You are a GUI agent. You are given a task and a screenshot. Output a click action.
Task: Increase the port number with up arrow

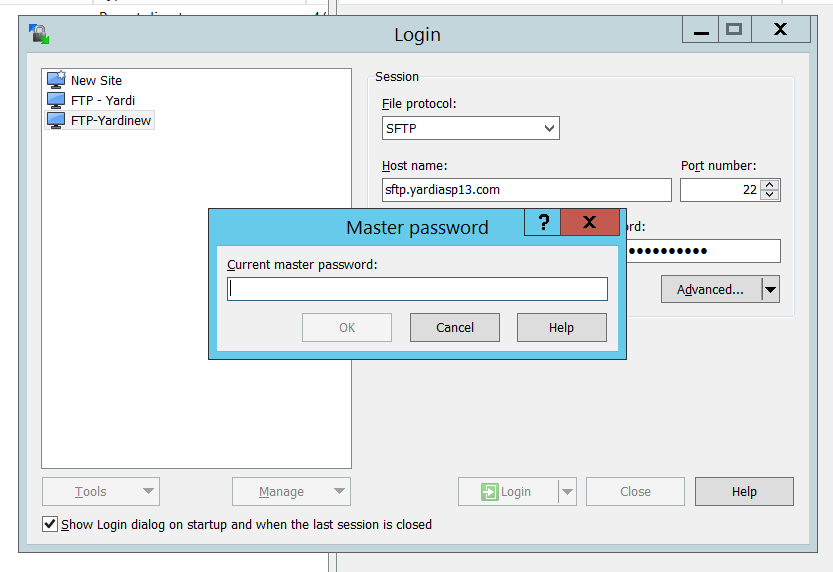769,185
